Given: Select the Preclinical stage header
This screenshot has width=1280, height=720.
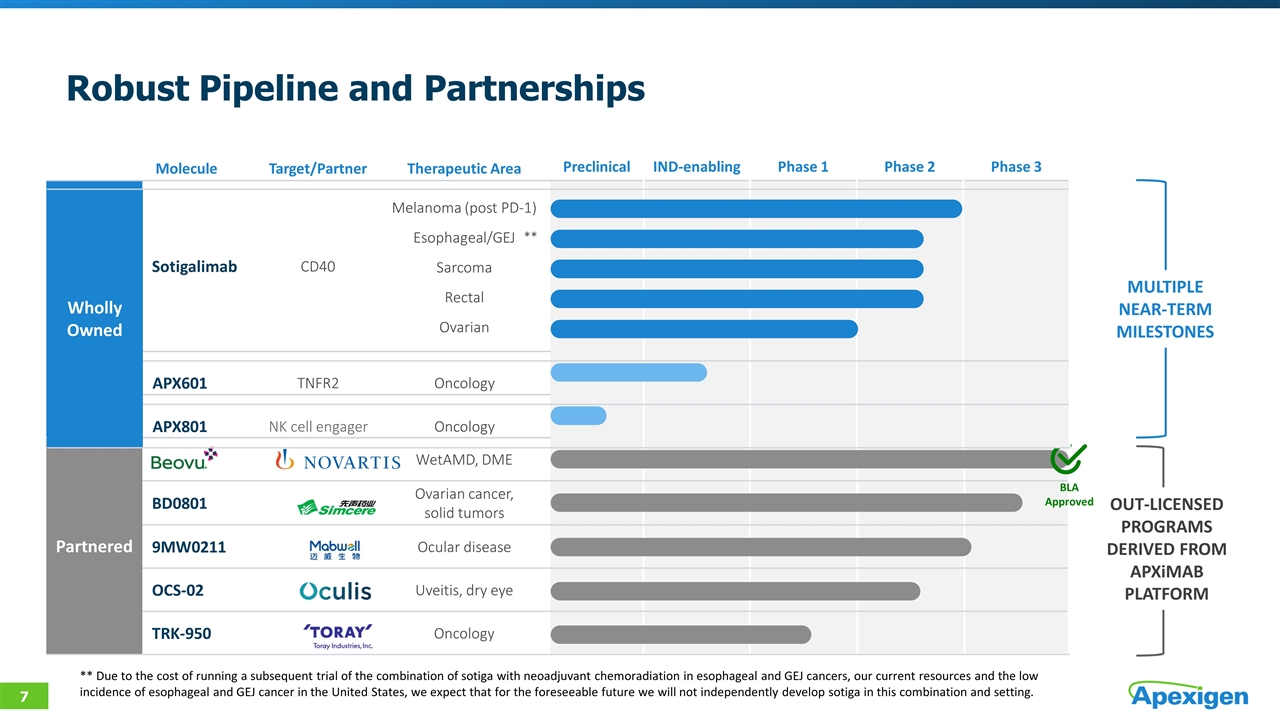Looking at the screenshot, I should click(597, 166).
